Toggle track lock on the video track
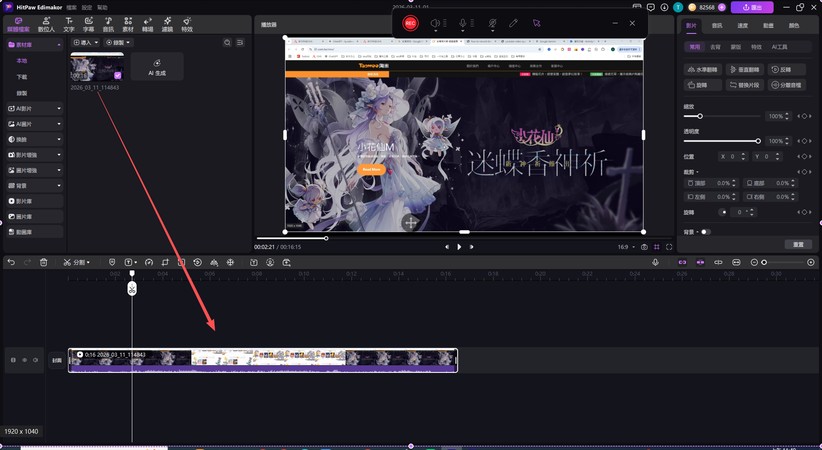Viewport: 822px width, 450px height. coord(13,360)
